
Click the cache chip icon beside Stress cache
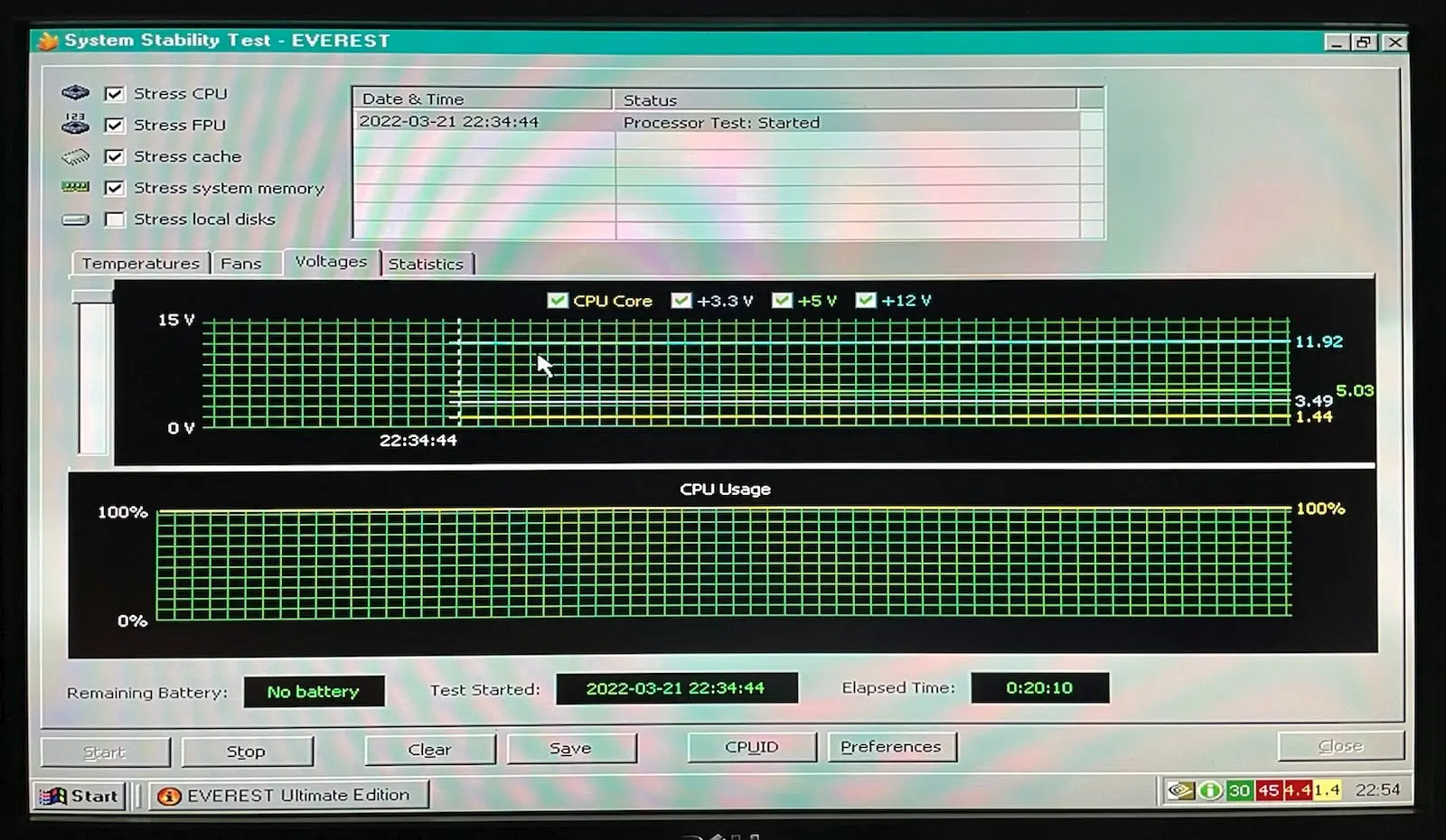(x=75, y=156)
